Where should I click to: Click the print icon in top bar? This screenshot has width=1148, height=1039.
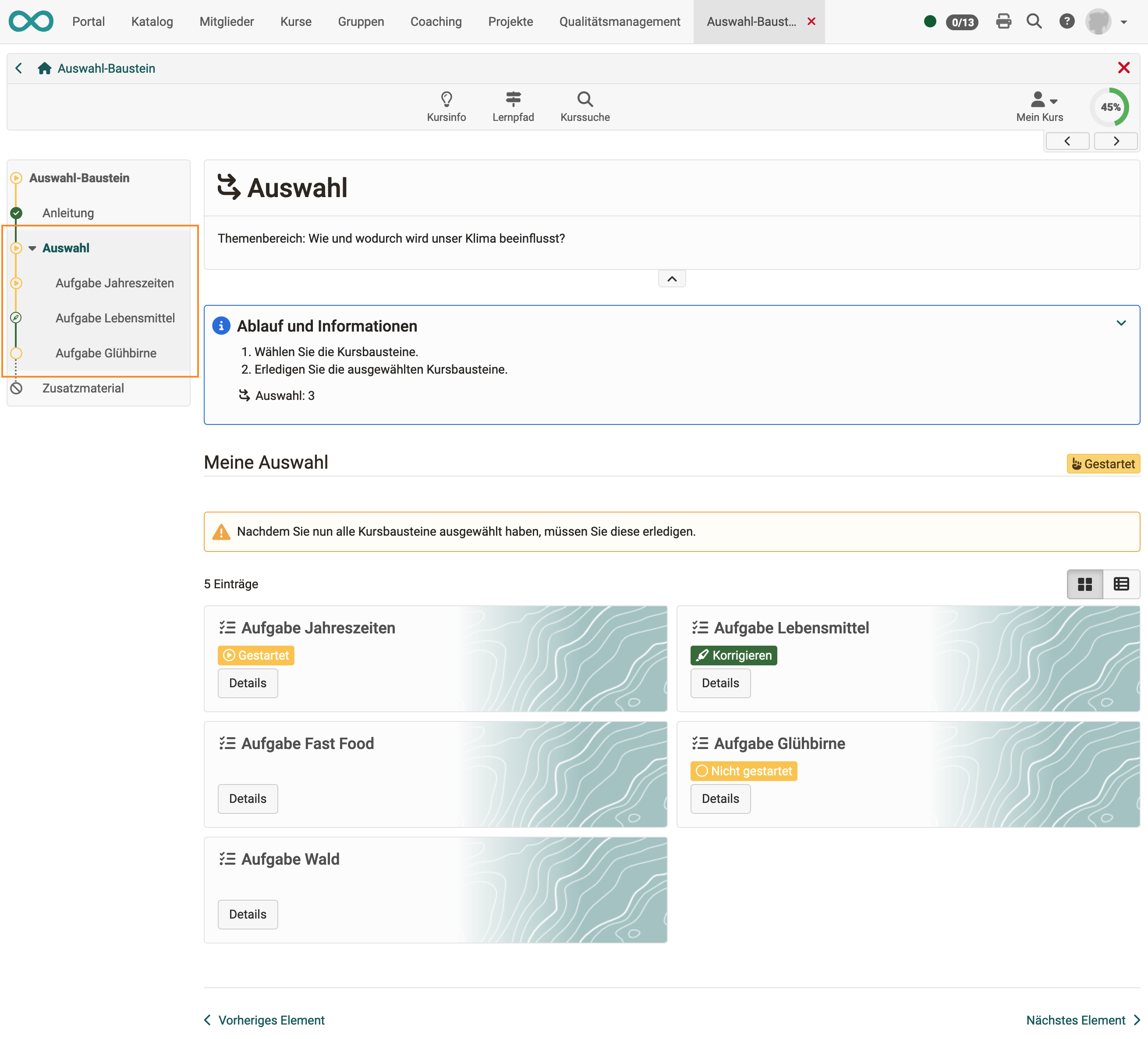coord(1003,21)
